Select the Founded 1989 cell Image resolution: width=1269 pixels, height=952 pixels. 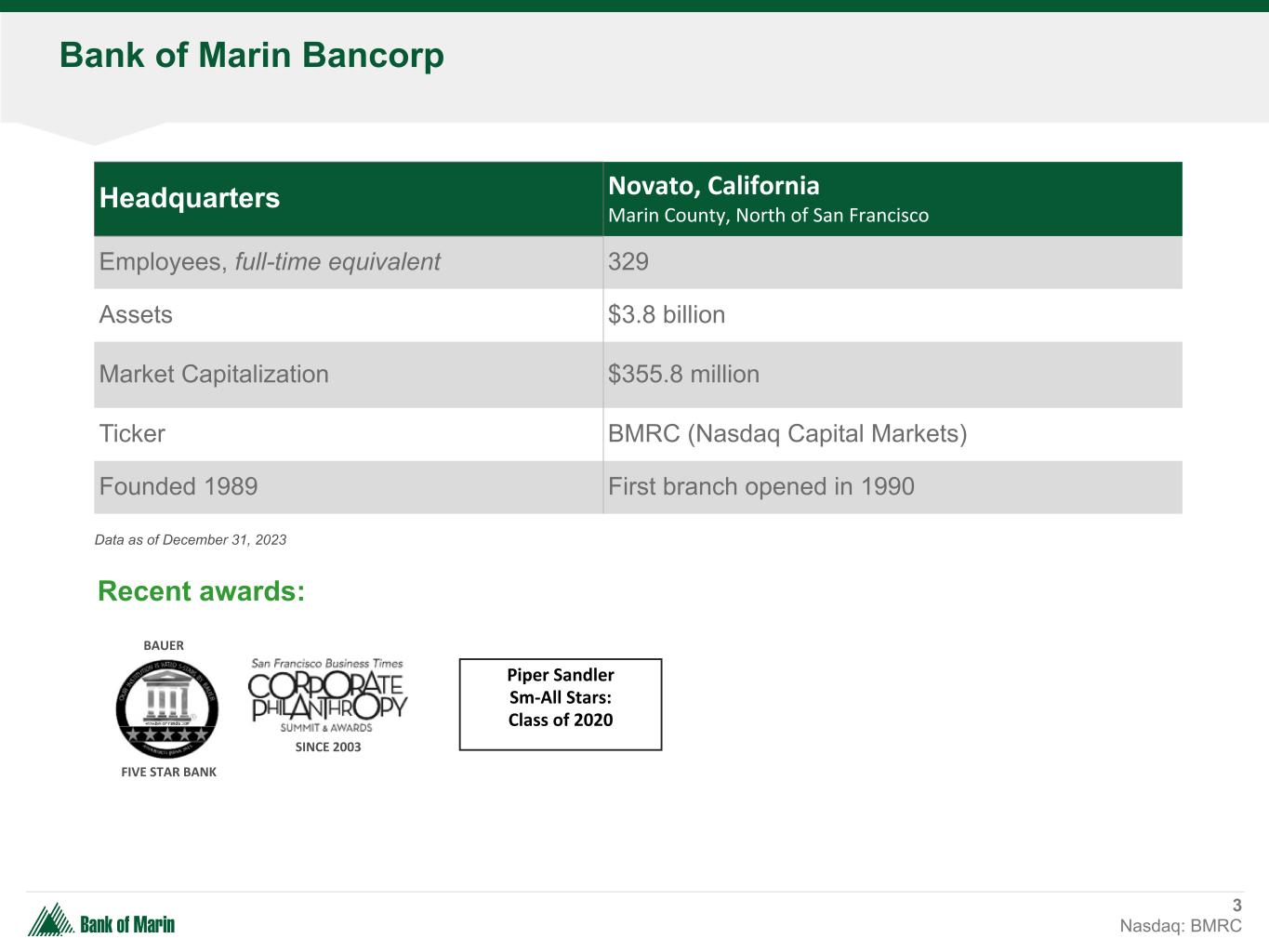[178, 487]
